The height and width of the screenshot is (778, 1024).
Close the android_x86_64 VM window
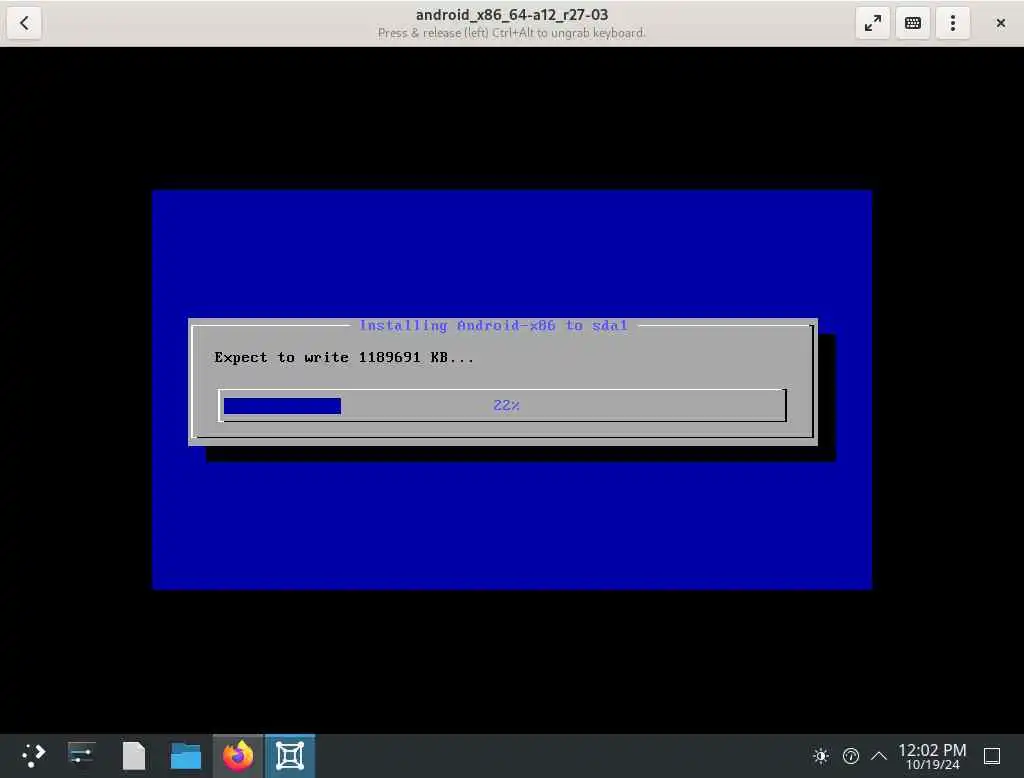tap(1000, 23)
